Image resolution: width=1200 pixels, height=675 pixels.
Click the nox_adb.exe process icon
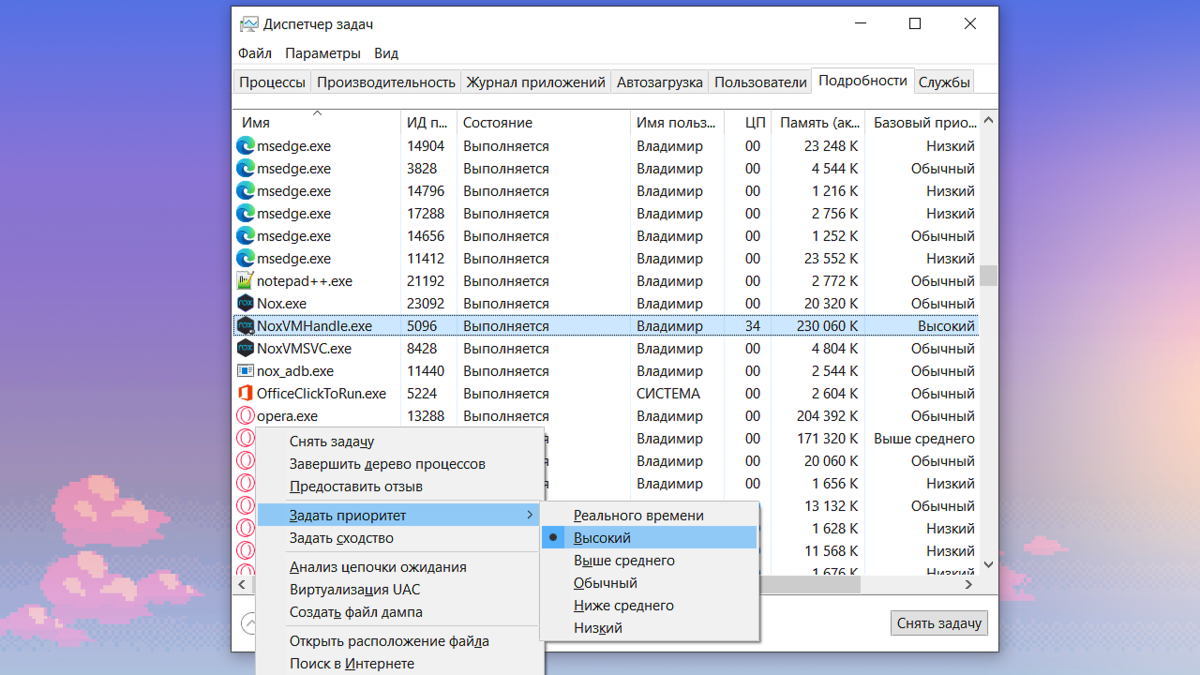tap(245, 371)
